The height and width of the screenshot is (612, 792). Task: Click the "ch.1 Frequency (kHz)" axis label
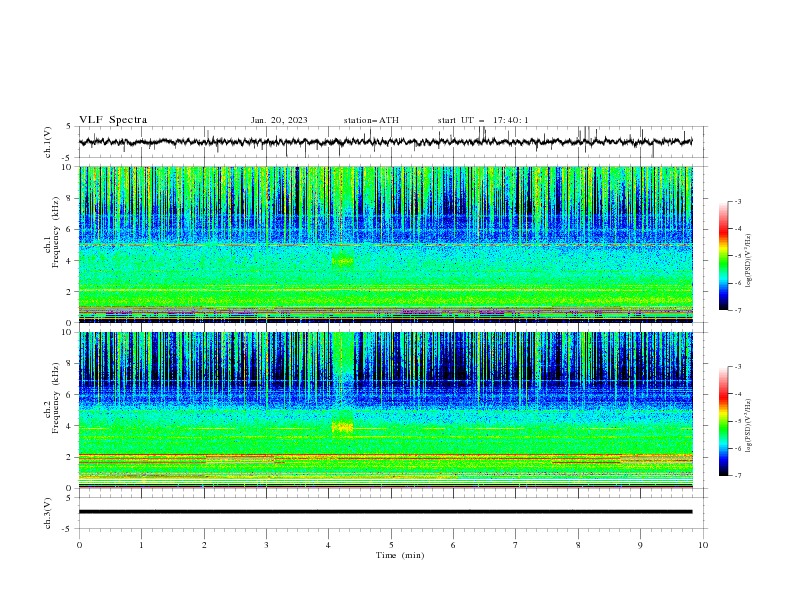coord(52,233)
